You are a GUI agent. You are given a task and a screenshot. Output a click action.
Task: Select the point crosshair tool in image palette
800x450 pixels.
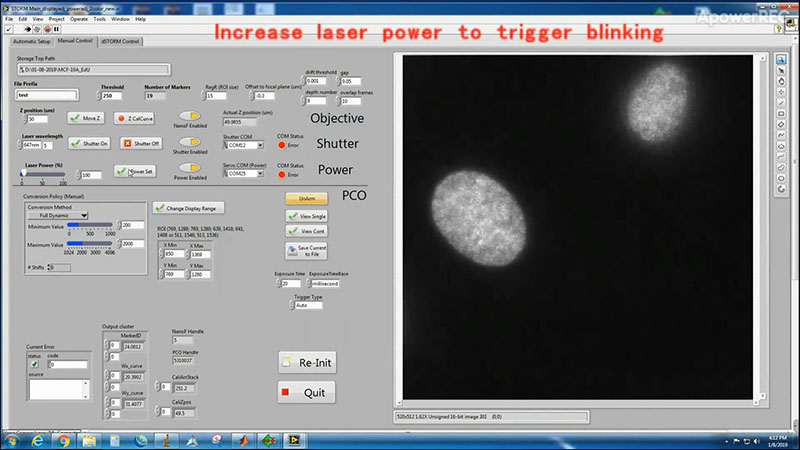781,92
